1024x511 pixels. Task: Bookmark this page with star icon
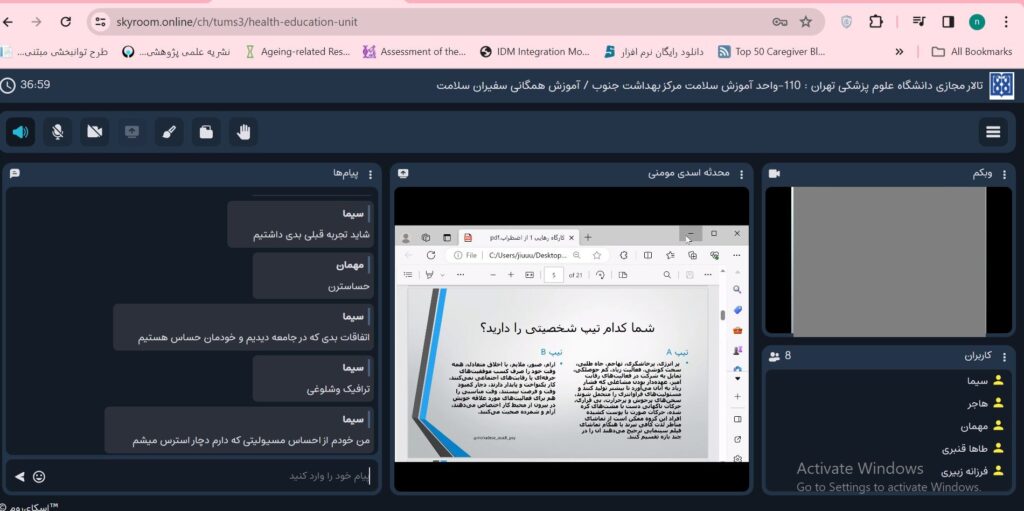tap(806, 22)
